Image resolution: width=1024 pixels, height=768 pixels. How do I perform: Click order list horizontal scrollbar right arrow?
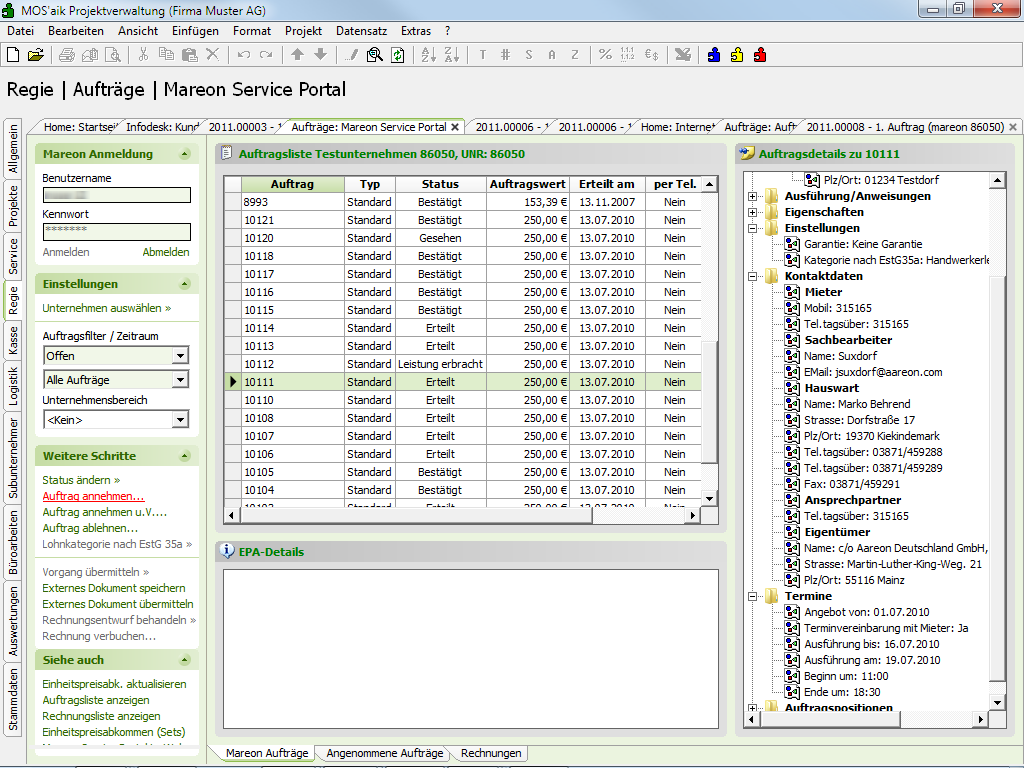coord(693,515)
